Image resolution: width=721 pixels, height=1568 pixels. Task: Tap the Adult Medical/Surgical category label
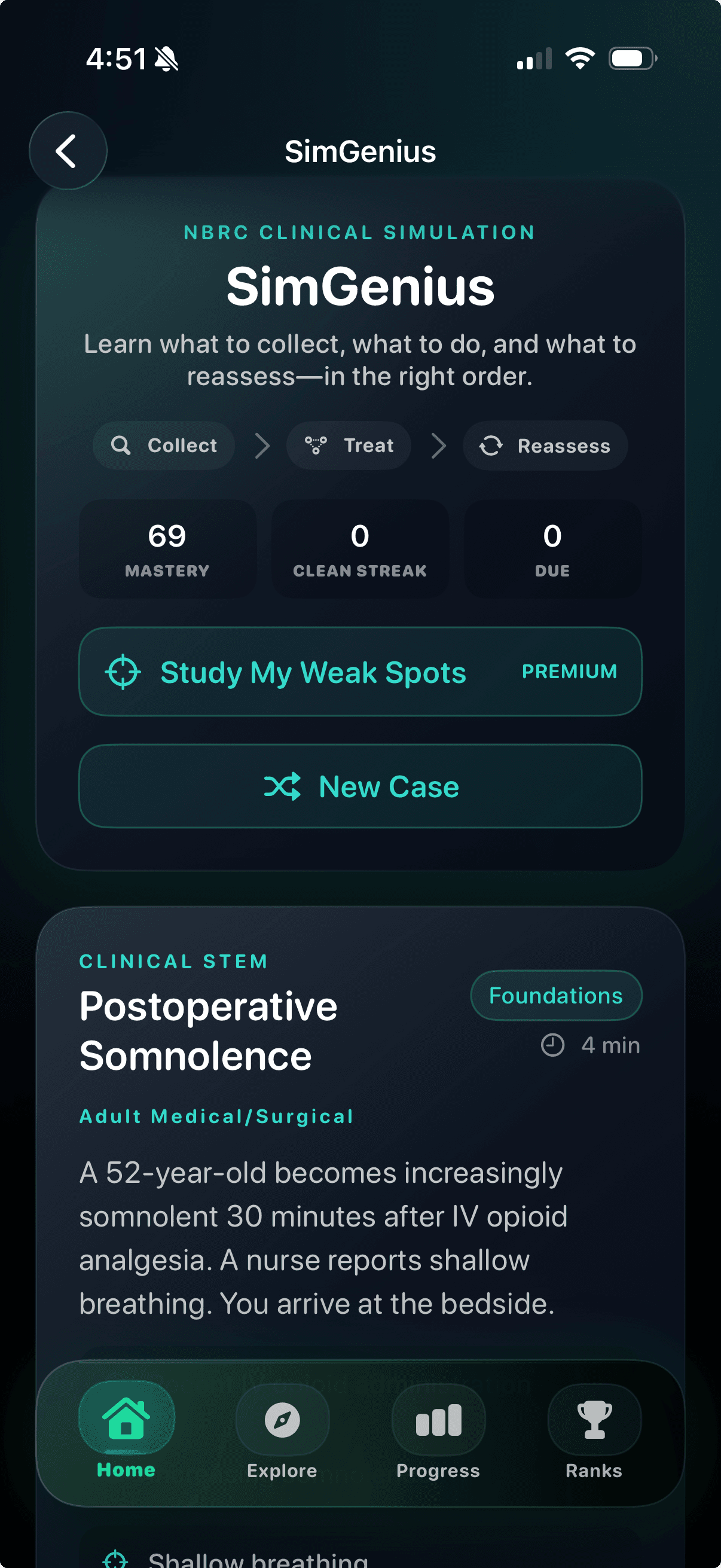coord(216,1116)
